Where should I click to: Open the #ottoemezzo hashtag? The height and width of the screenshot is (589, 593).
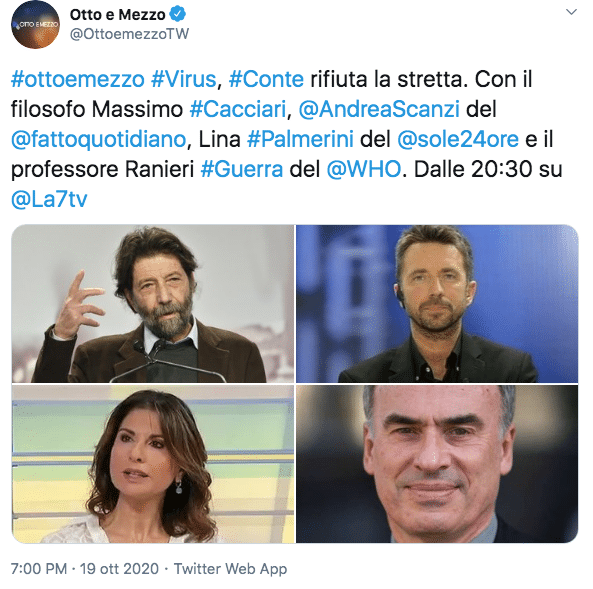point(78,79)
